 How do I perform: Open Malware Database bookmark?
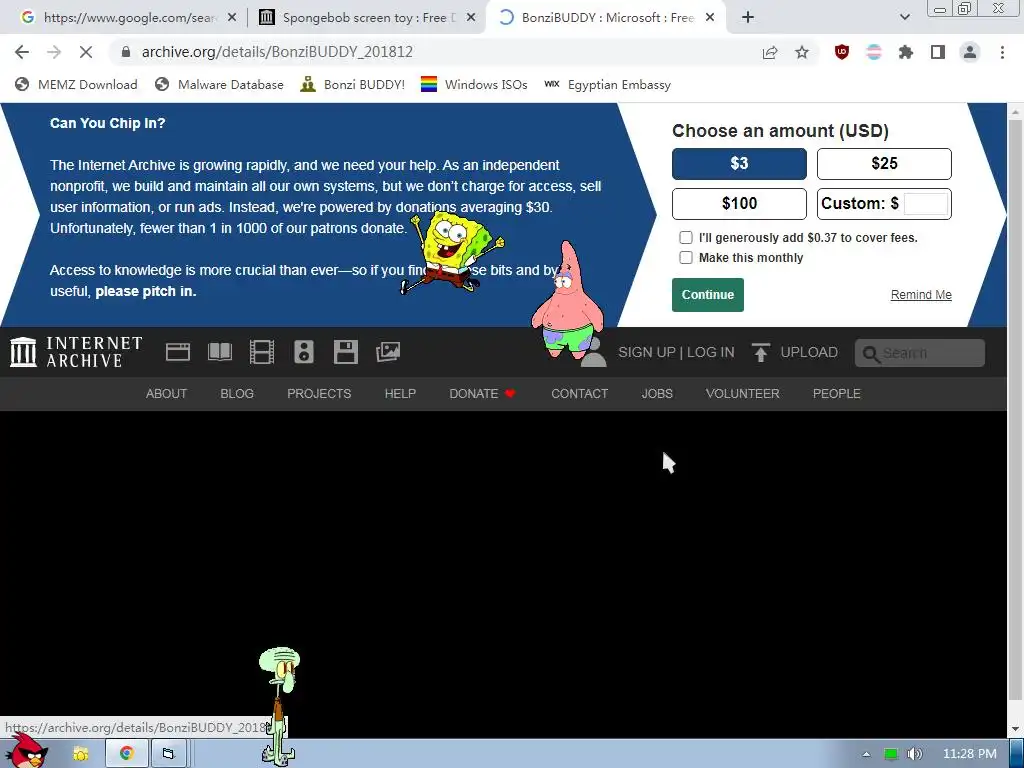pos(219,85)
